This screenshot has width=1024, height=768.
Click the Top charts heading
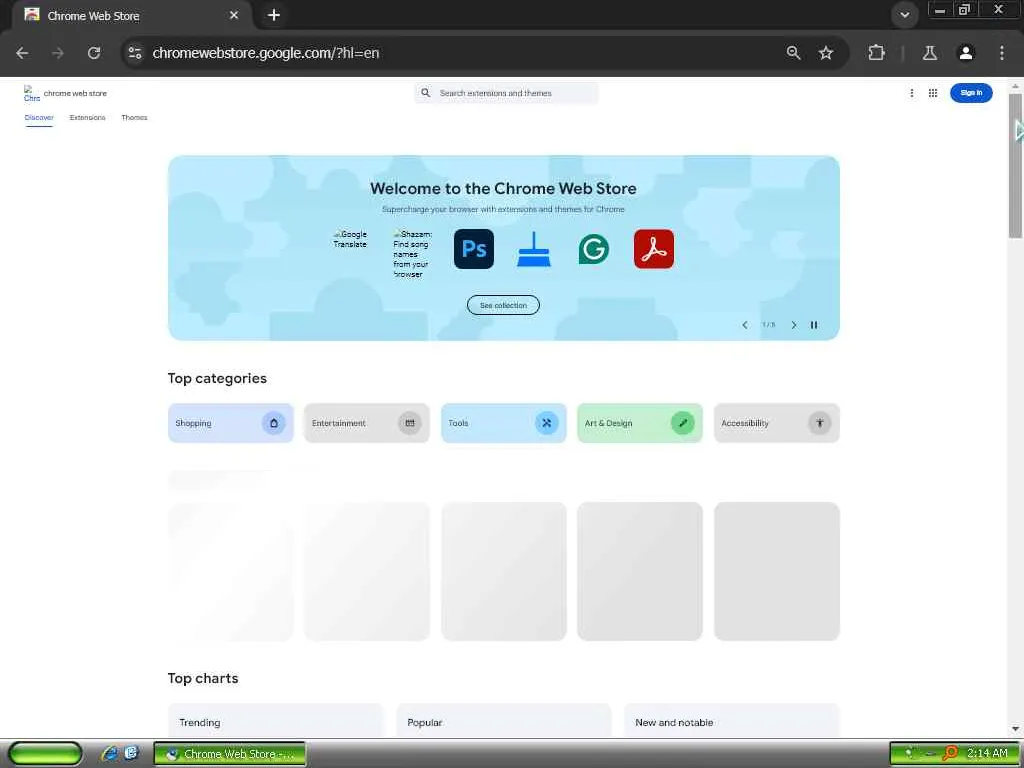[x=202, y=678]
